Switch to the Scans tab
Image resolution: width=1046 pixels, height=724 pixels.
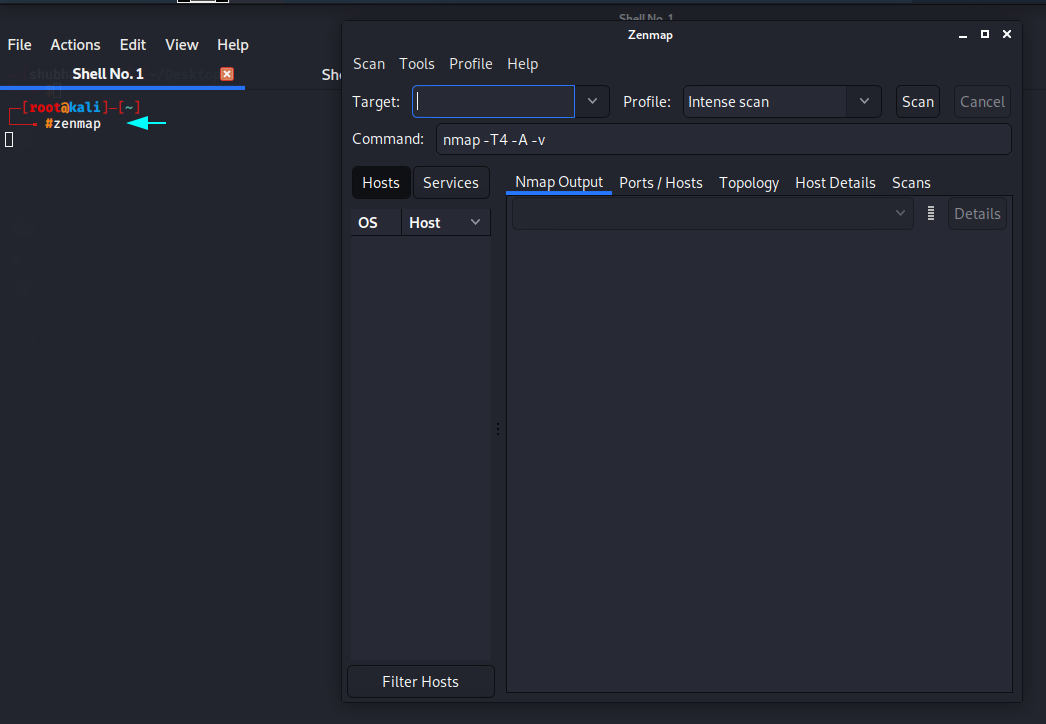point(910,182)
